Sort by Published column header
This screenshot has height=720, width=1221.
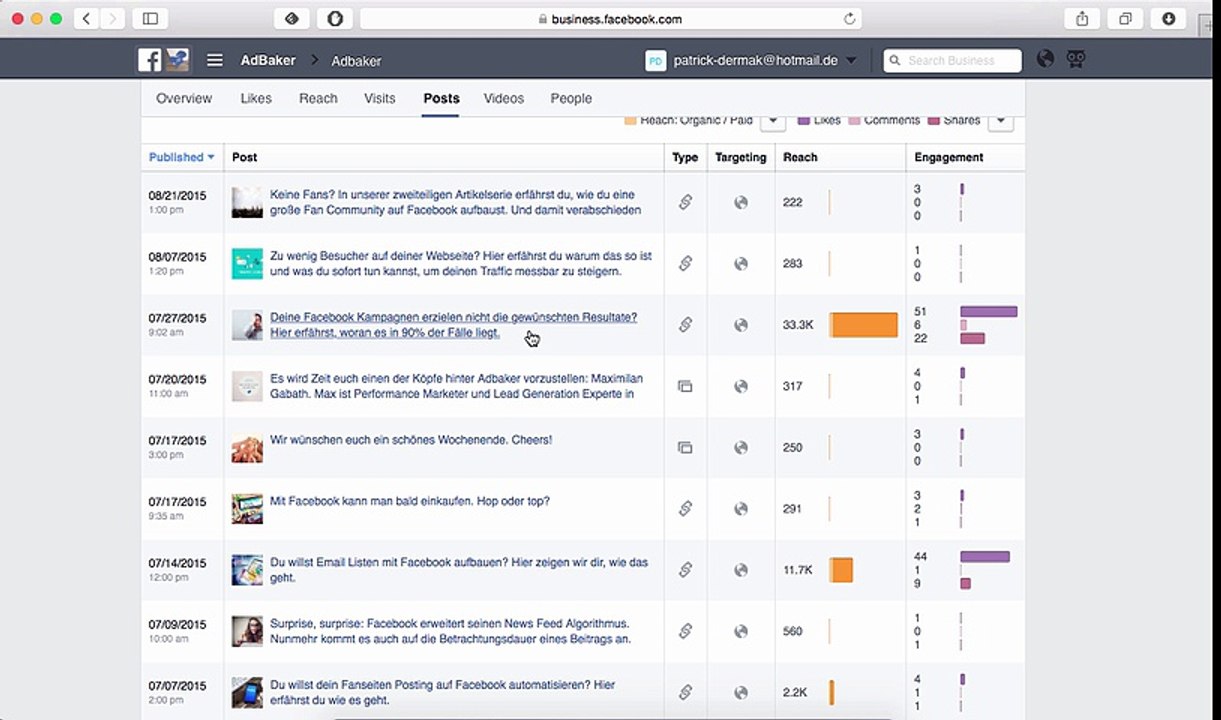pos(181,157)
